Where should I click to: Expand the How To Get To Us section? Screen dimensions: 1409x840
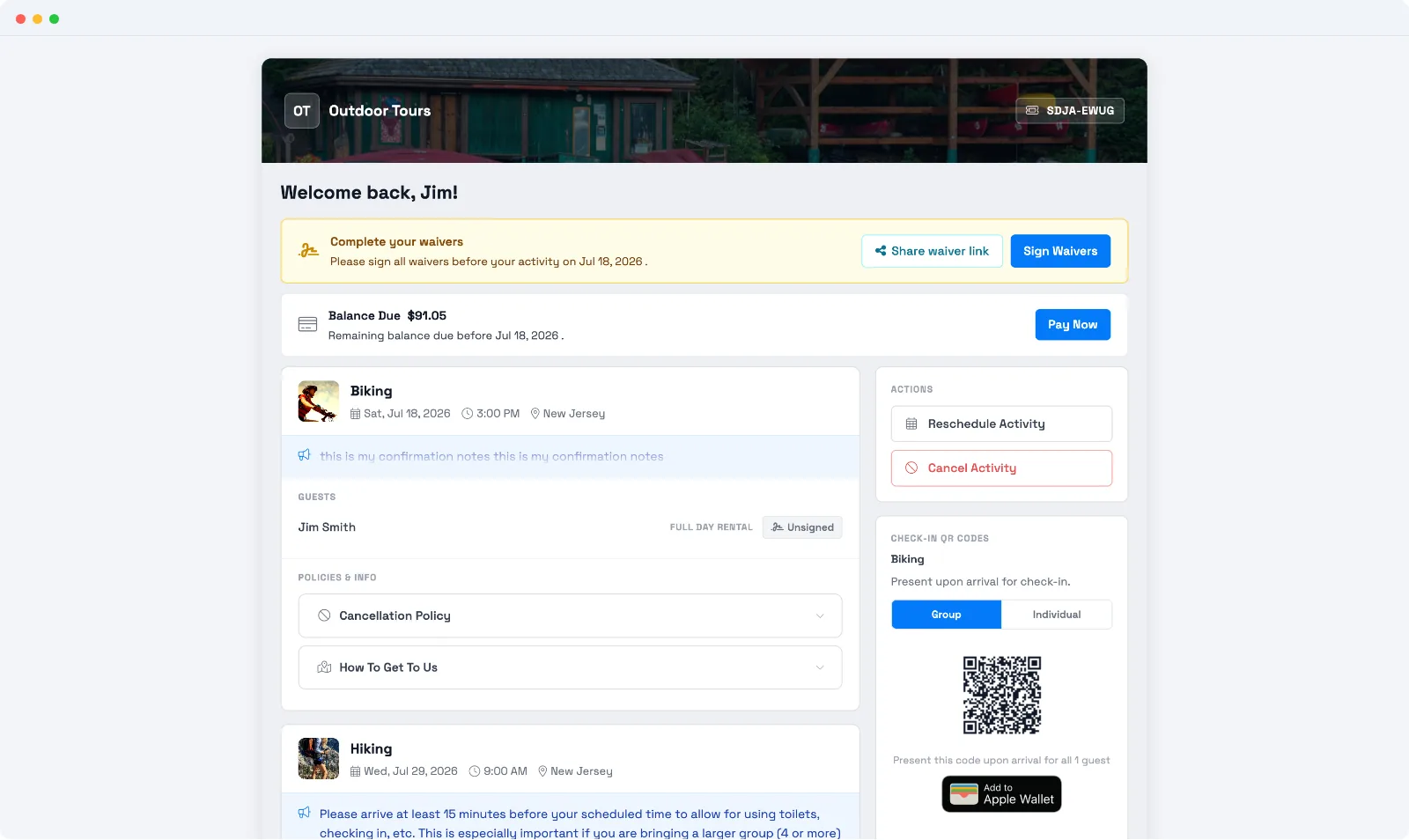(x=570, y=667)
